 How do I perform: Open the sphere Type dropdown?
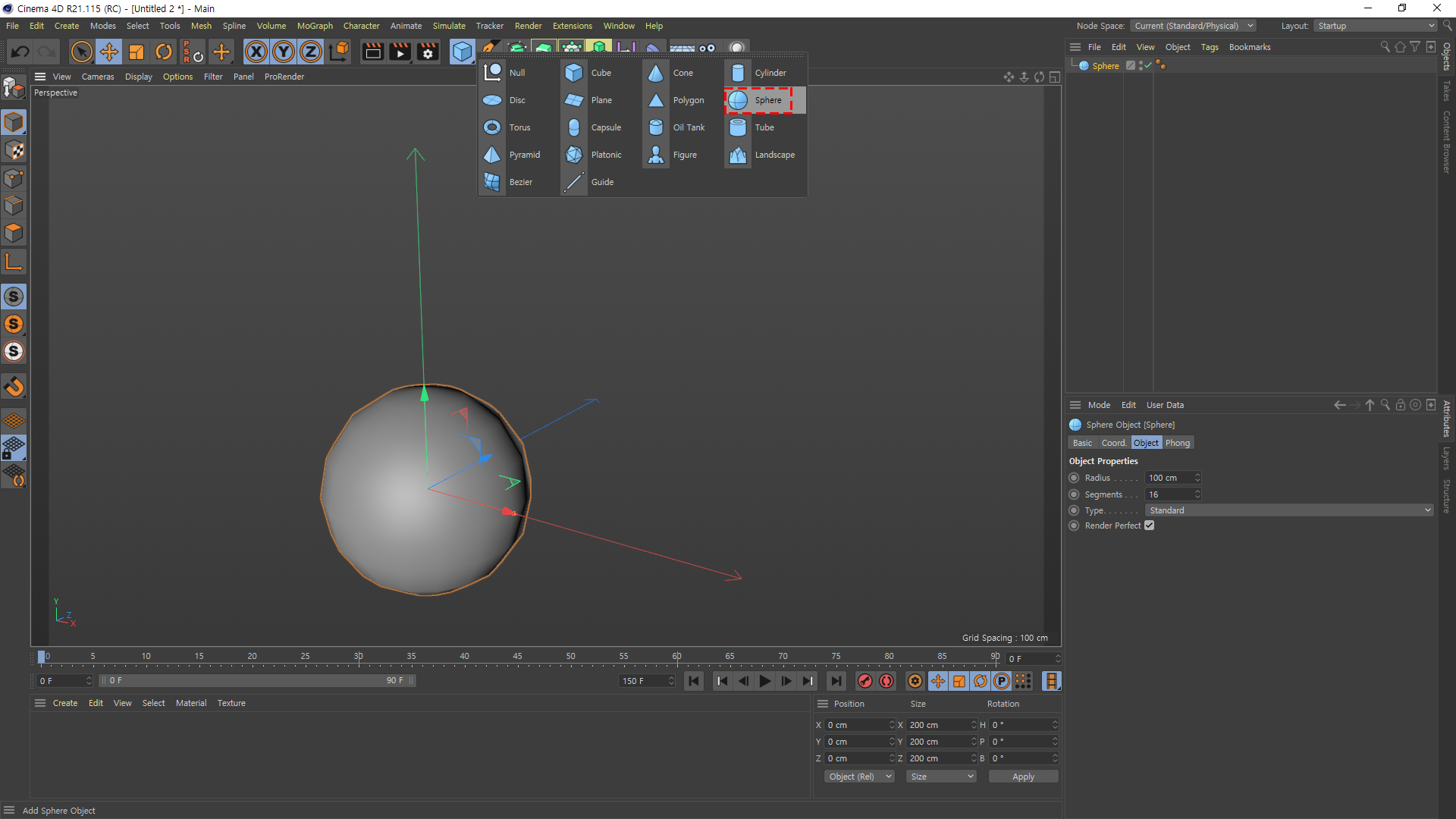(x=1289, y=510)
